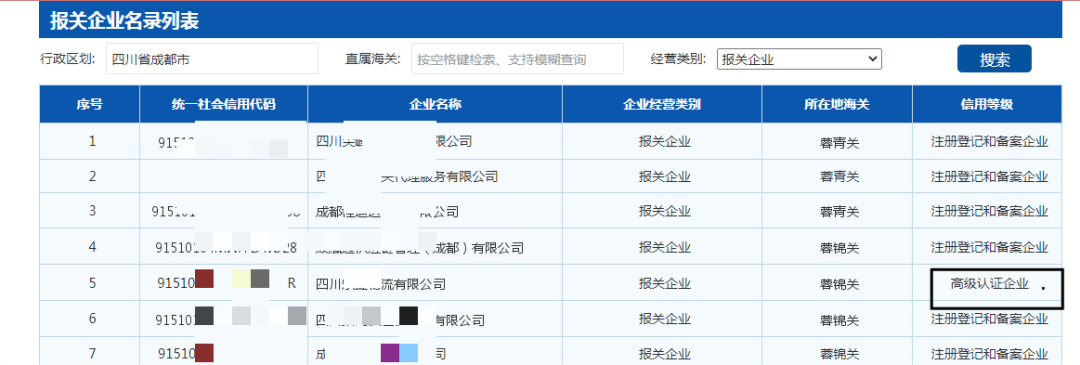Screen dimensions: 1080x365
Task: Select the 信用等级 column header
Action: point(987,105)
